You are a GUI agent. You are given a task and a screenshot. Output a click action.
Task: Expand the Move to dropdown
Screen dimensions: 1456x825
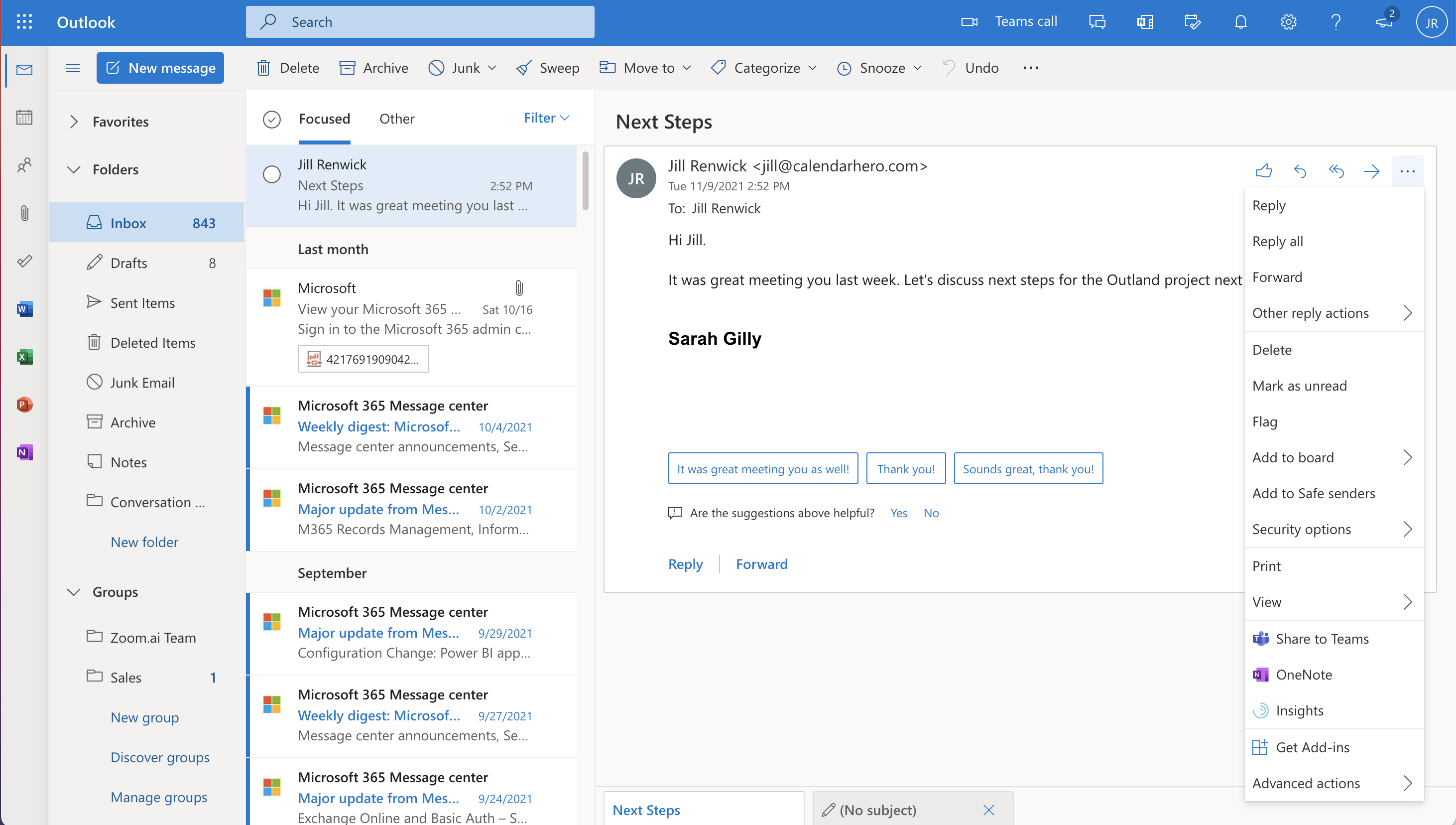click(x=645, y=67)
